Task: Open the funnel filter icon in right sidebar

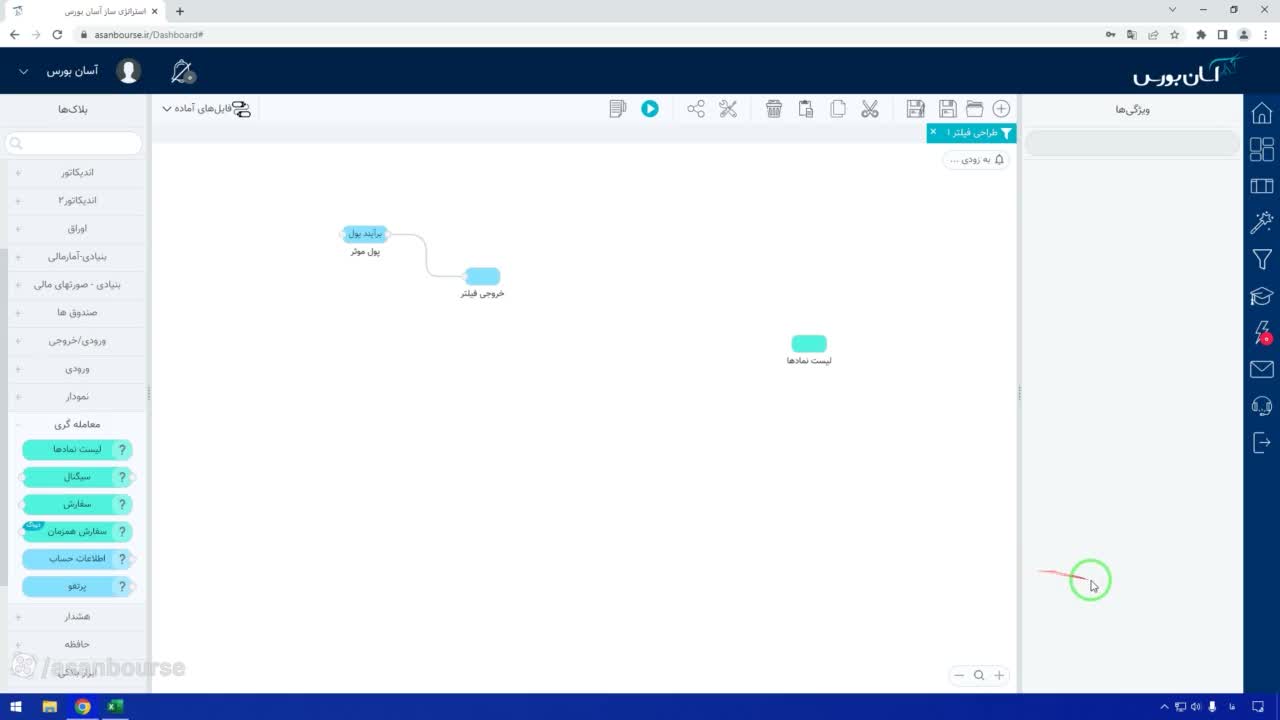Action: click(x=1262, y=260)
